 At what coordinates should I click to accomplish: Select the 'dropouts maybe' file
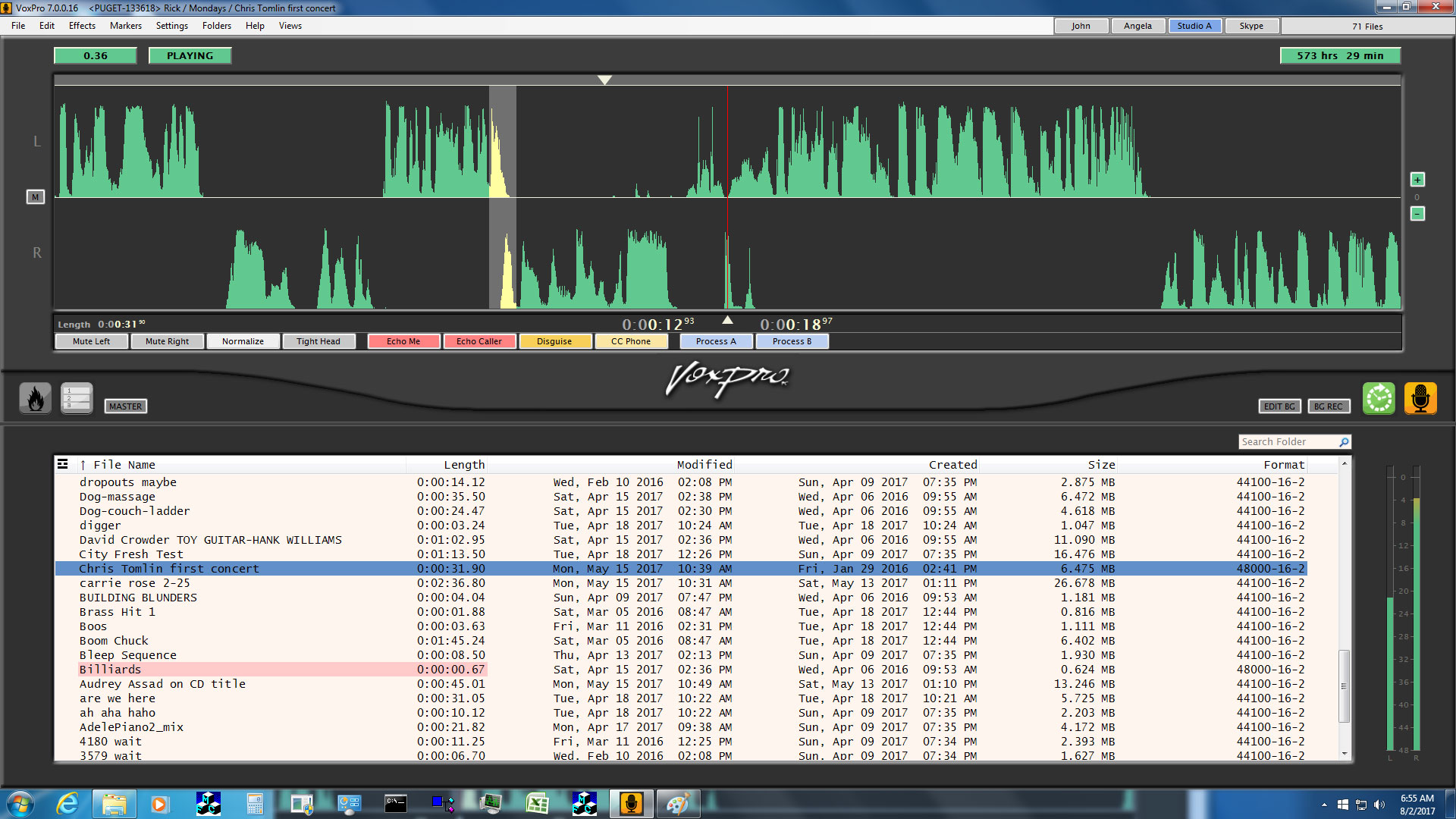681,482
